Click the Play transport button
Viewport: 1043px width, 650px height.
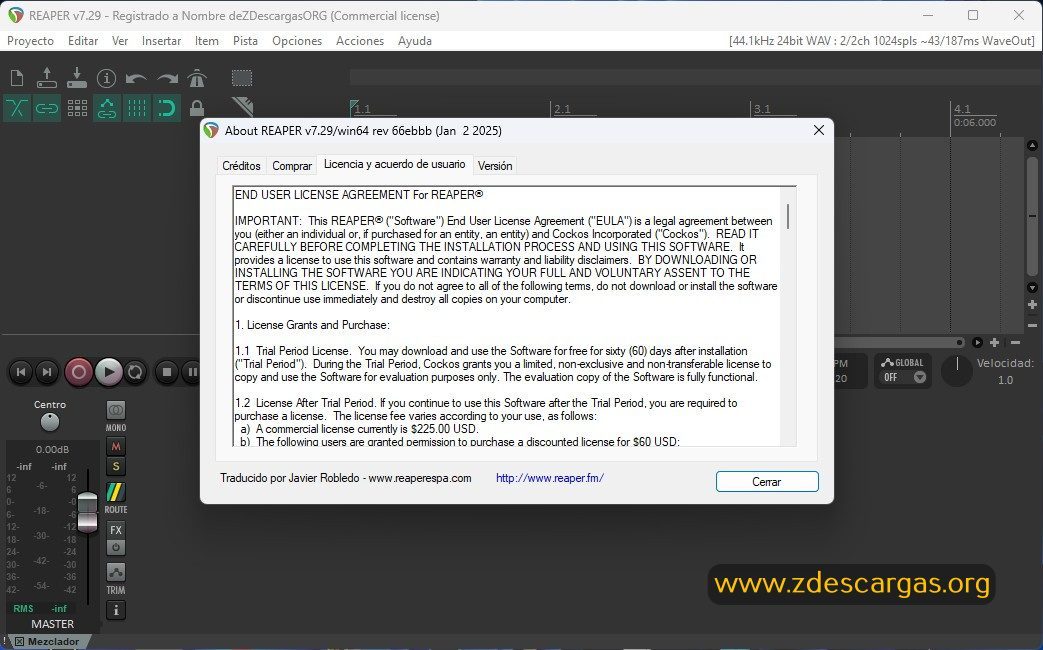(108, 372)
